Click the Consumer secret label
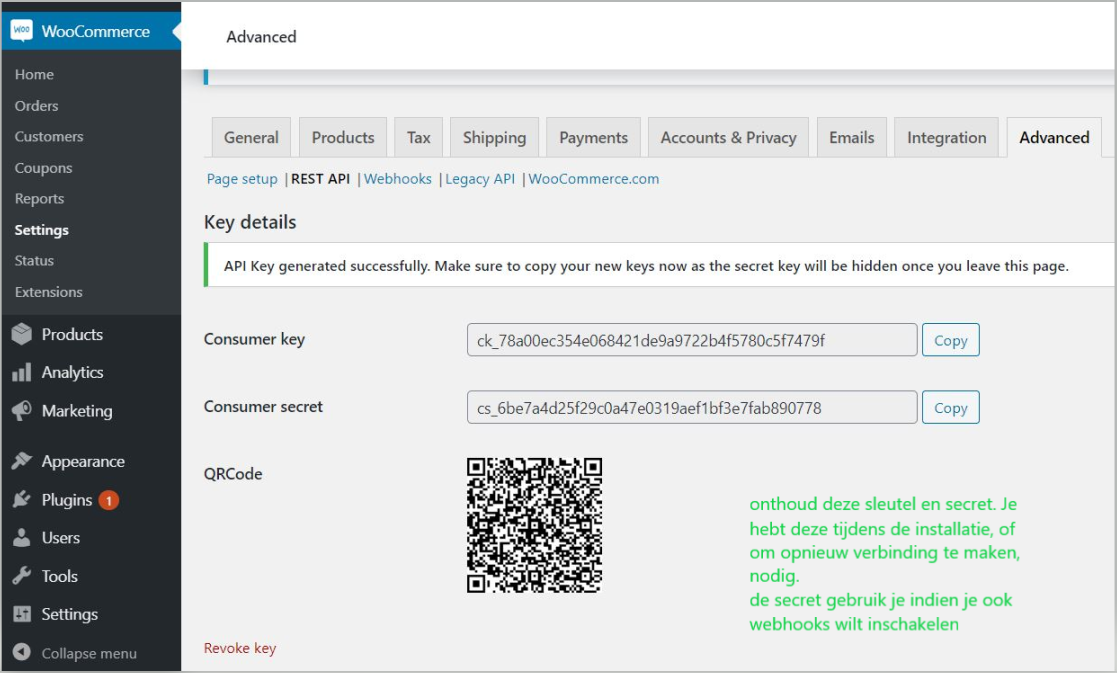 point(263,407)
